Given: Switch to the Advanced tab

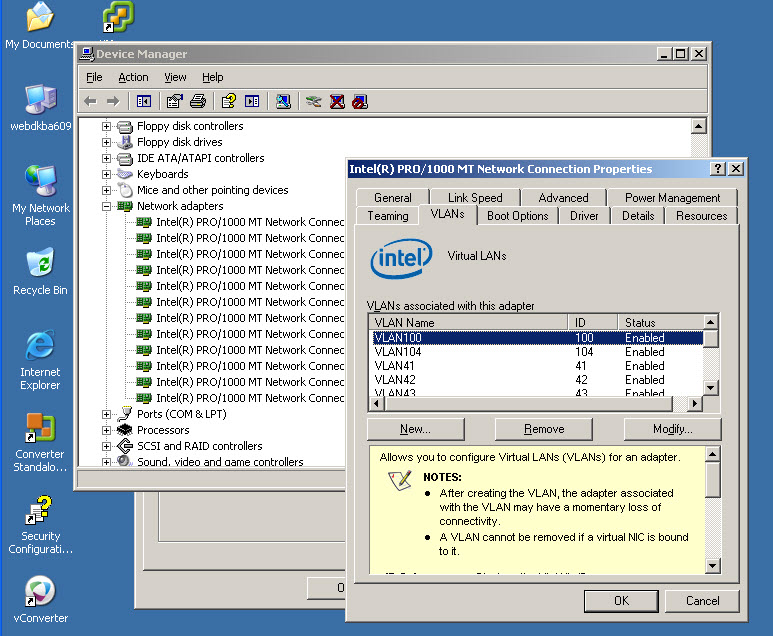Looking at the screenshot, I should pyautogui.click(x=563, y=198).
